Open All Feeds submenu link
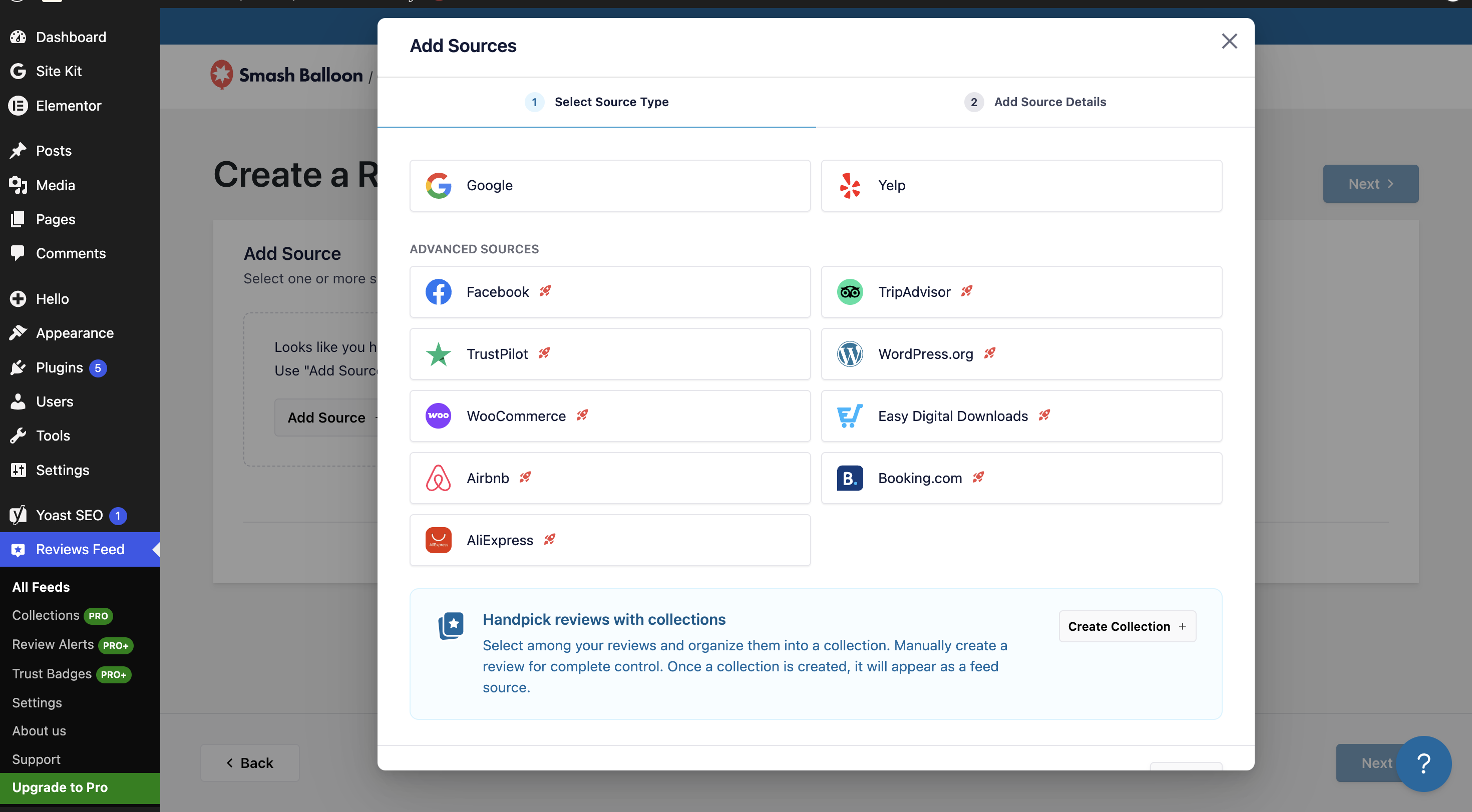This screenshot has height=812, width=1472. coord(41,587)
